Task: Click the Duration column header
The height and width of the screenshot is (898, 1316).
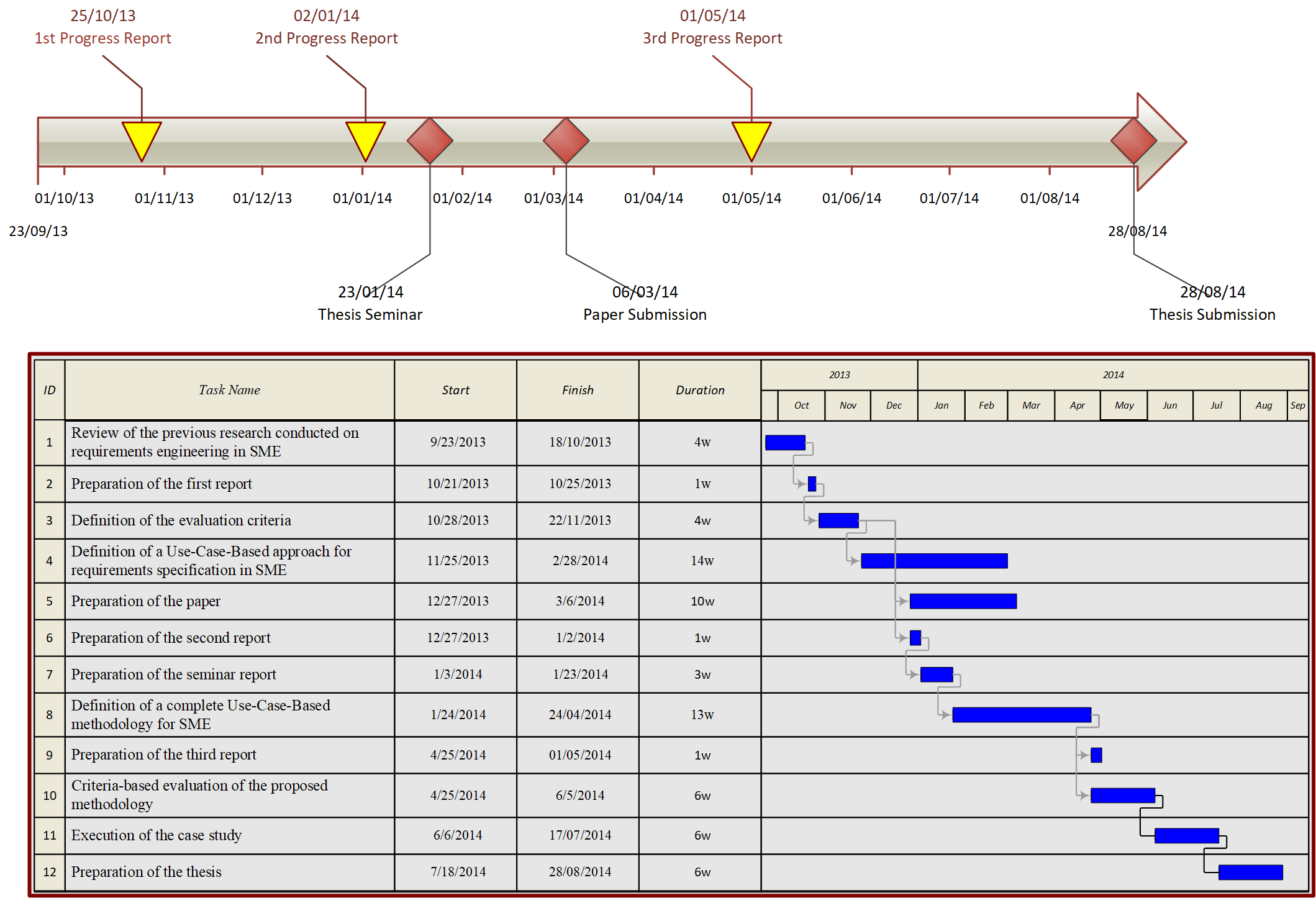Action: pyautogui.click(x=700, y=390)
